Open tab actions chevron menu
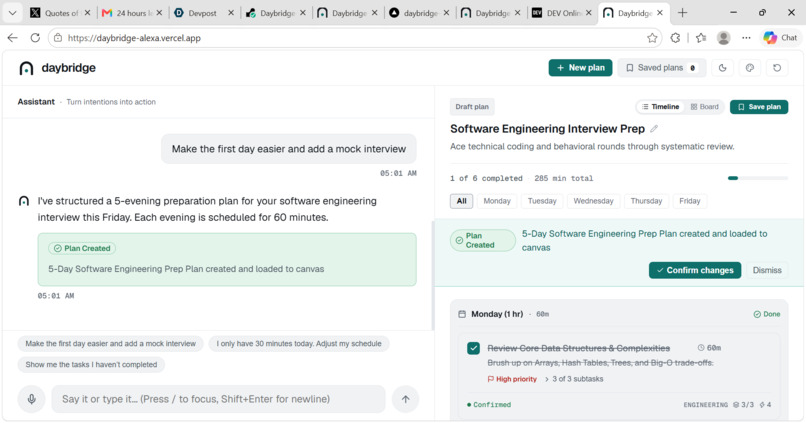 [x=12, y=13]
